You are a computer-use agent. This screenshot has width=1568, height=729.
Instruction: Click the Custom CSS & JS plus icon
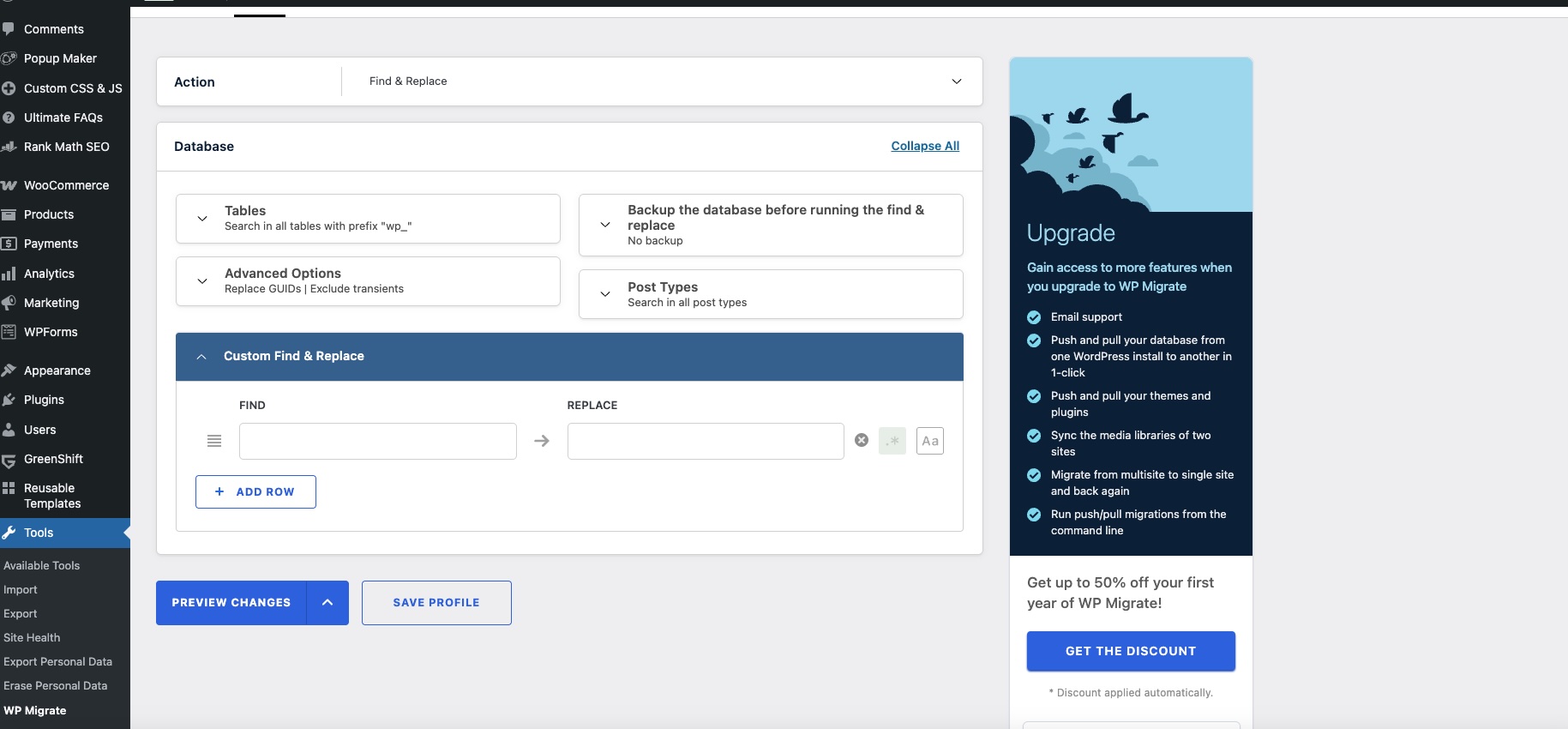click(9, 88)
